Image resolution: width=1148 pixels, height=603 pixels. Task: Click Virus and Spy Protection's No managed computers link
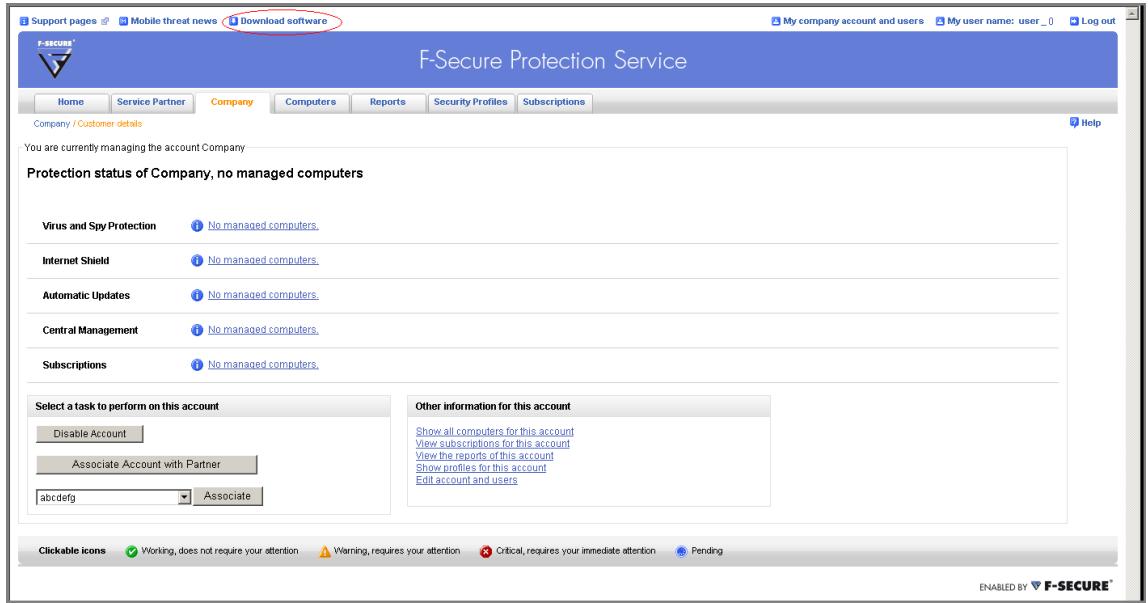click(263, 225)
